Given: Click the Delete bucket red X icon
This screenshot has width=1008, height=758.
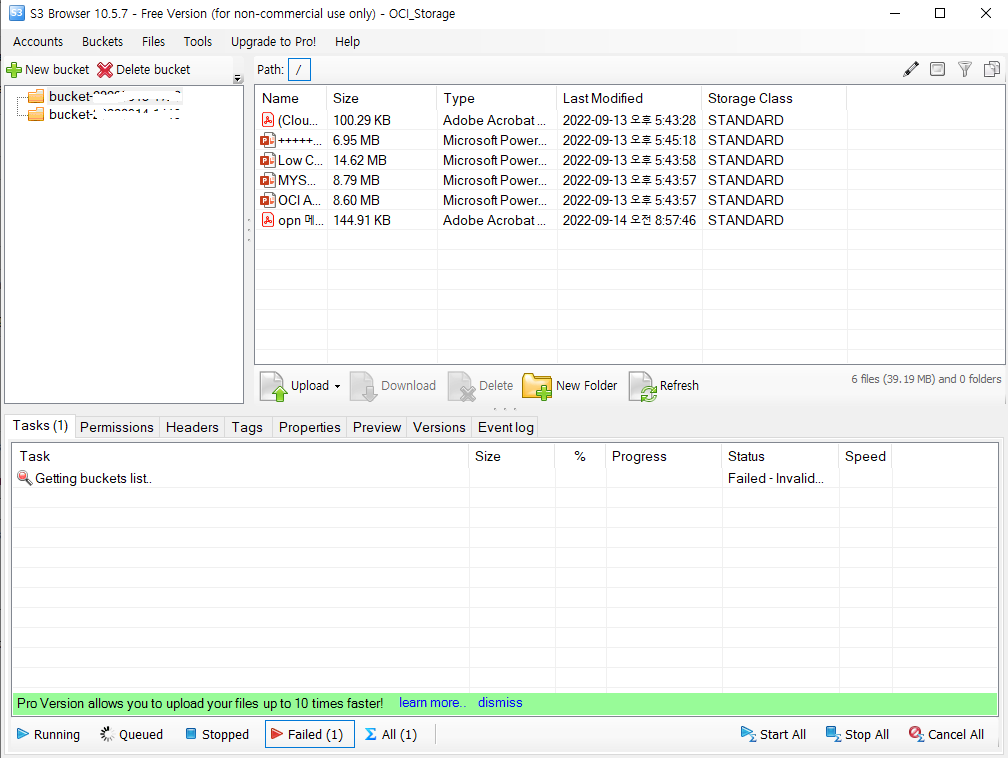Looking at the screenshot, I should click(x=105, y=69).
